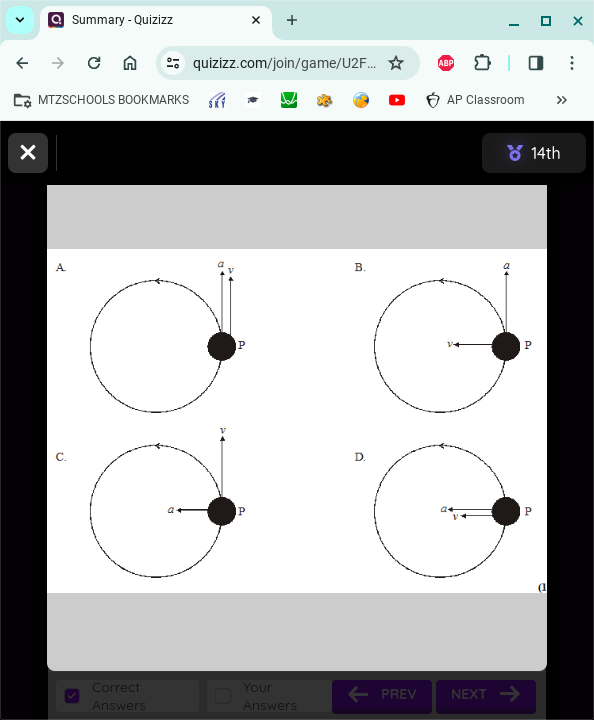Open the tab search dropdown arrow
Viewport: 594px width, 720px height.
(20, 20)
